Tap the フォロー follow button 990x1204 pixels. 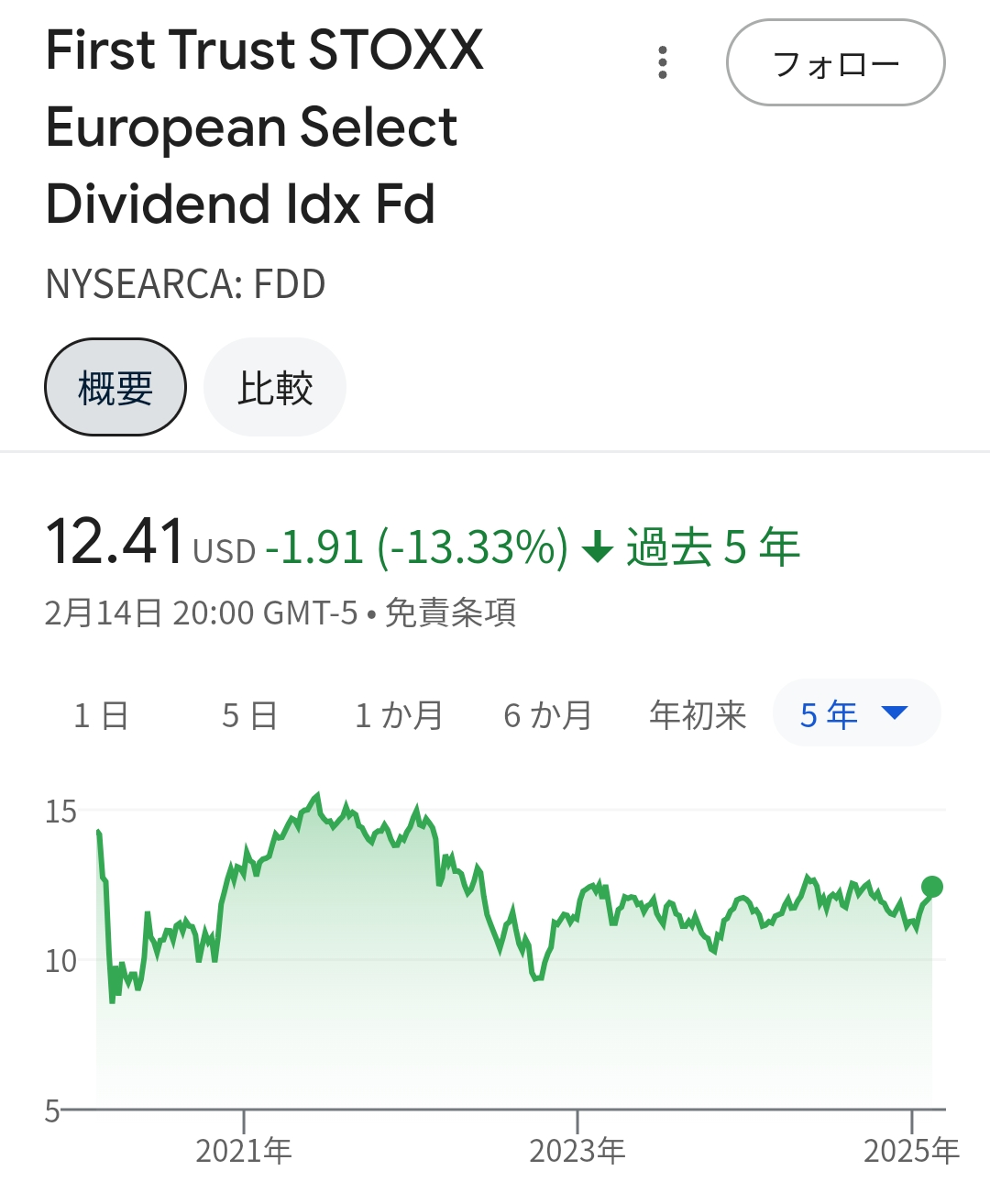coord(835,62)
